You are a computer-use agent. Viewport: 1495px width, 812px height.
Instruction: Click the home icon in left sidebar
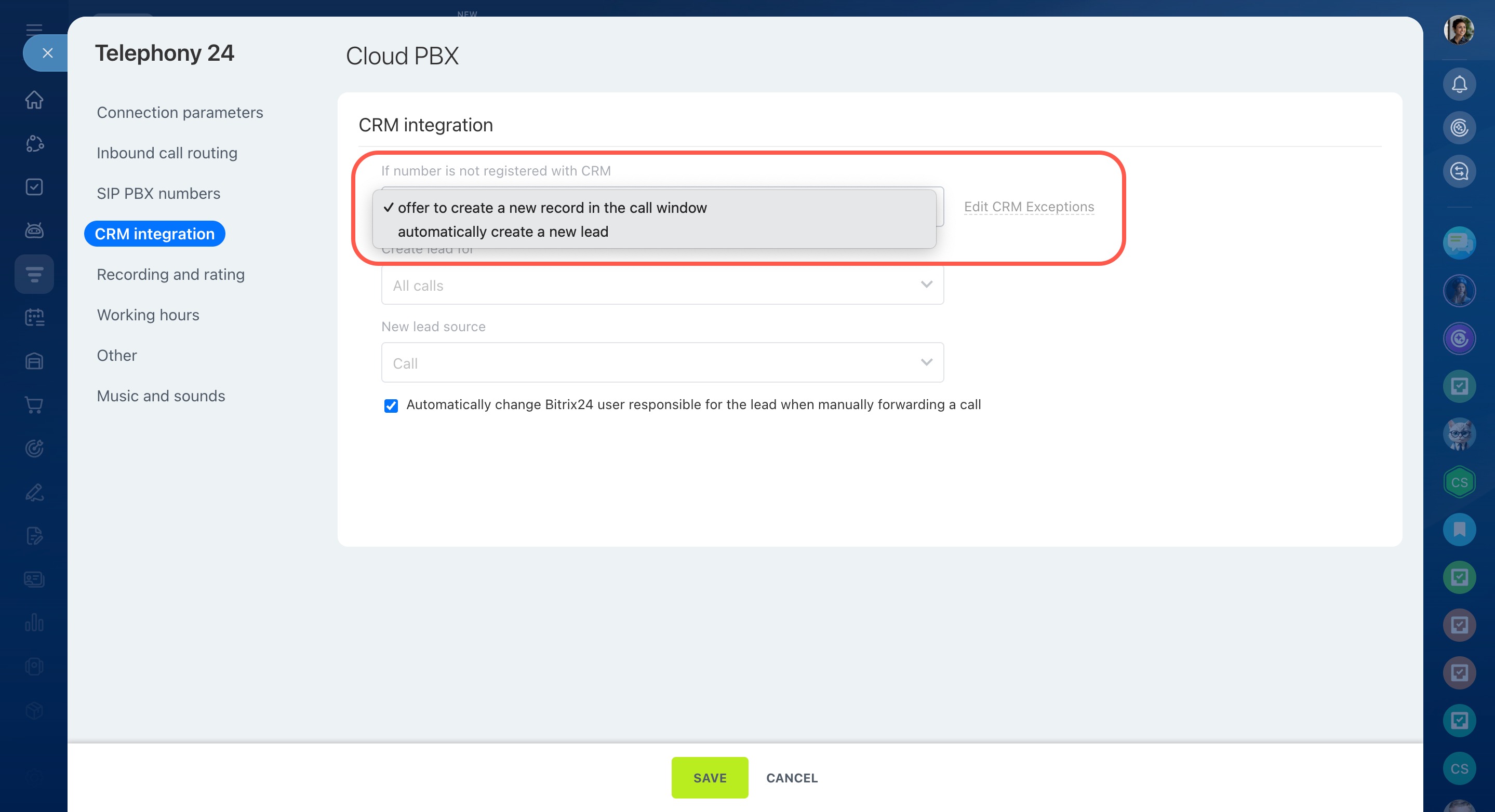34,100
